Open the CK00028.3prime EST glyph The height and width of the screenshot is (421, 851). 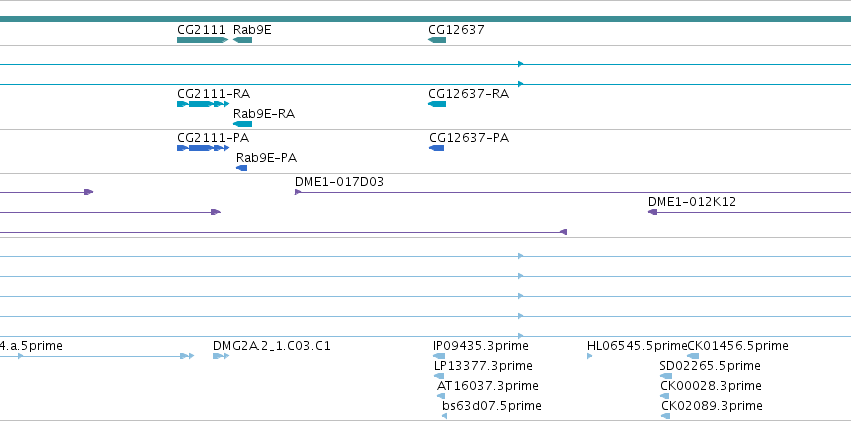(665, 396)
